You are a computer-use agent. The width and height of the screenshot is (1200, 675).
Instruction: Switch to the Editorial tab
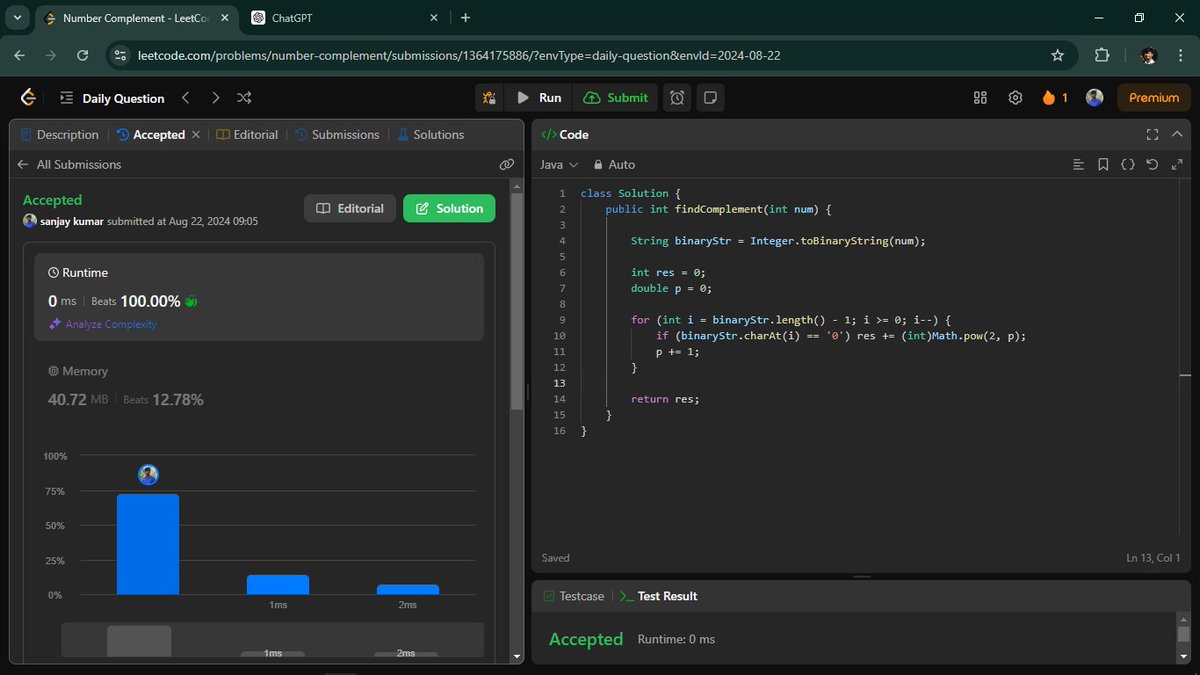247,135
